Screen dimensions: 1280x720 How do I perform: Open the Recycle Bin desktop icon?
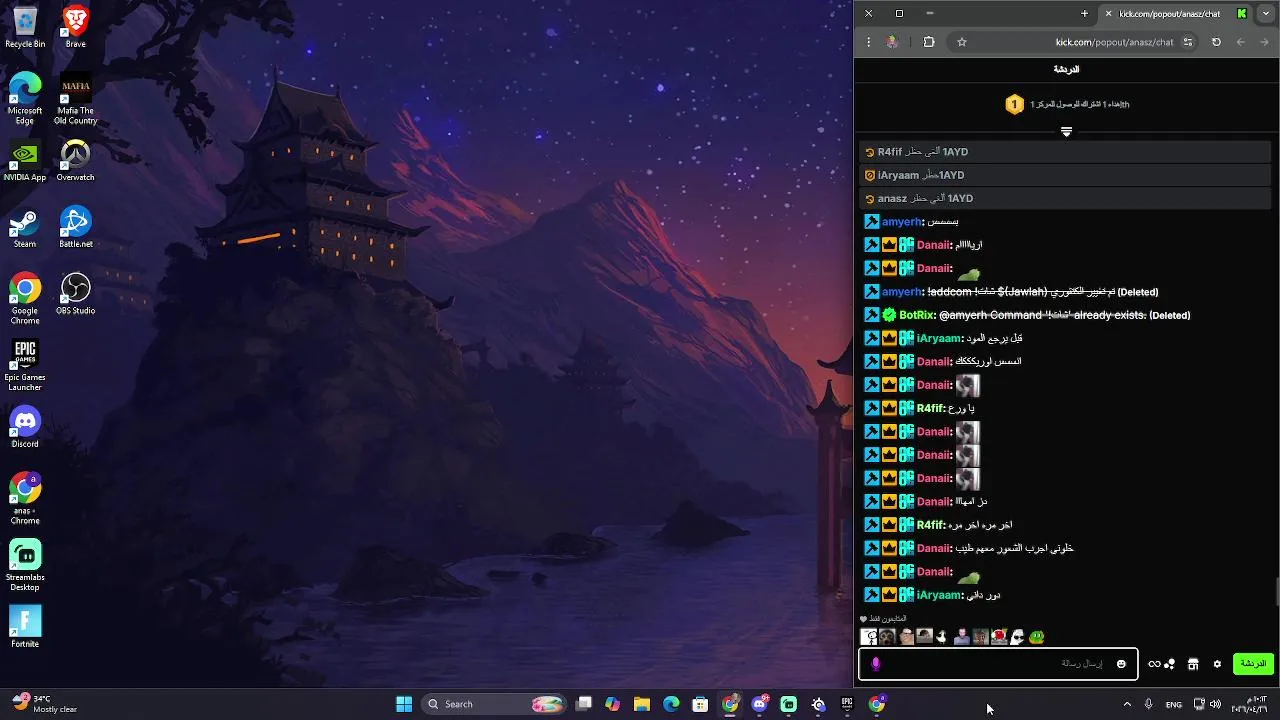[x=25, y=27]
